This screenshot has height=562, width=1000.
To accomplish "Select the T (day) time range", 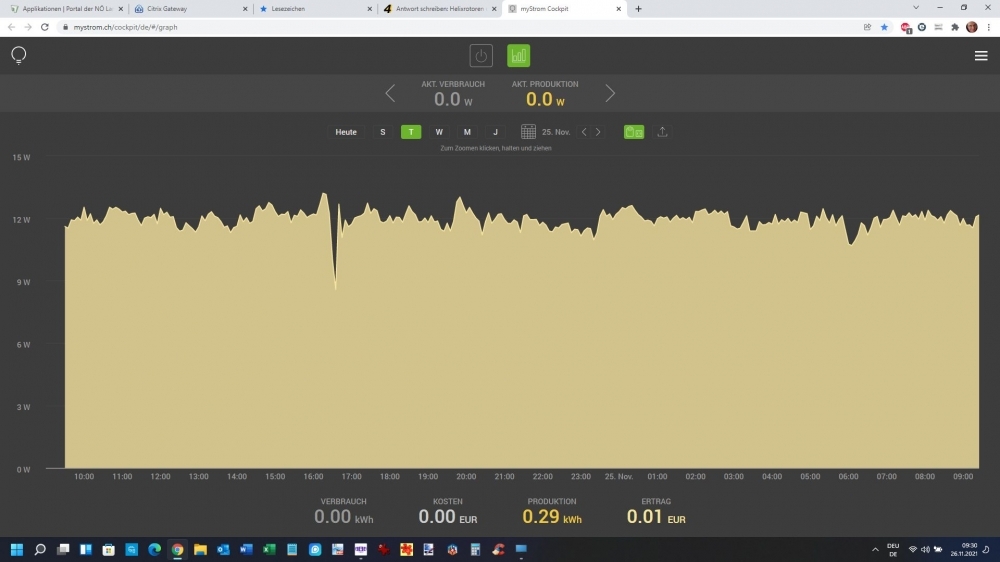I will pos(411,132).
